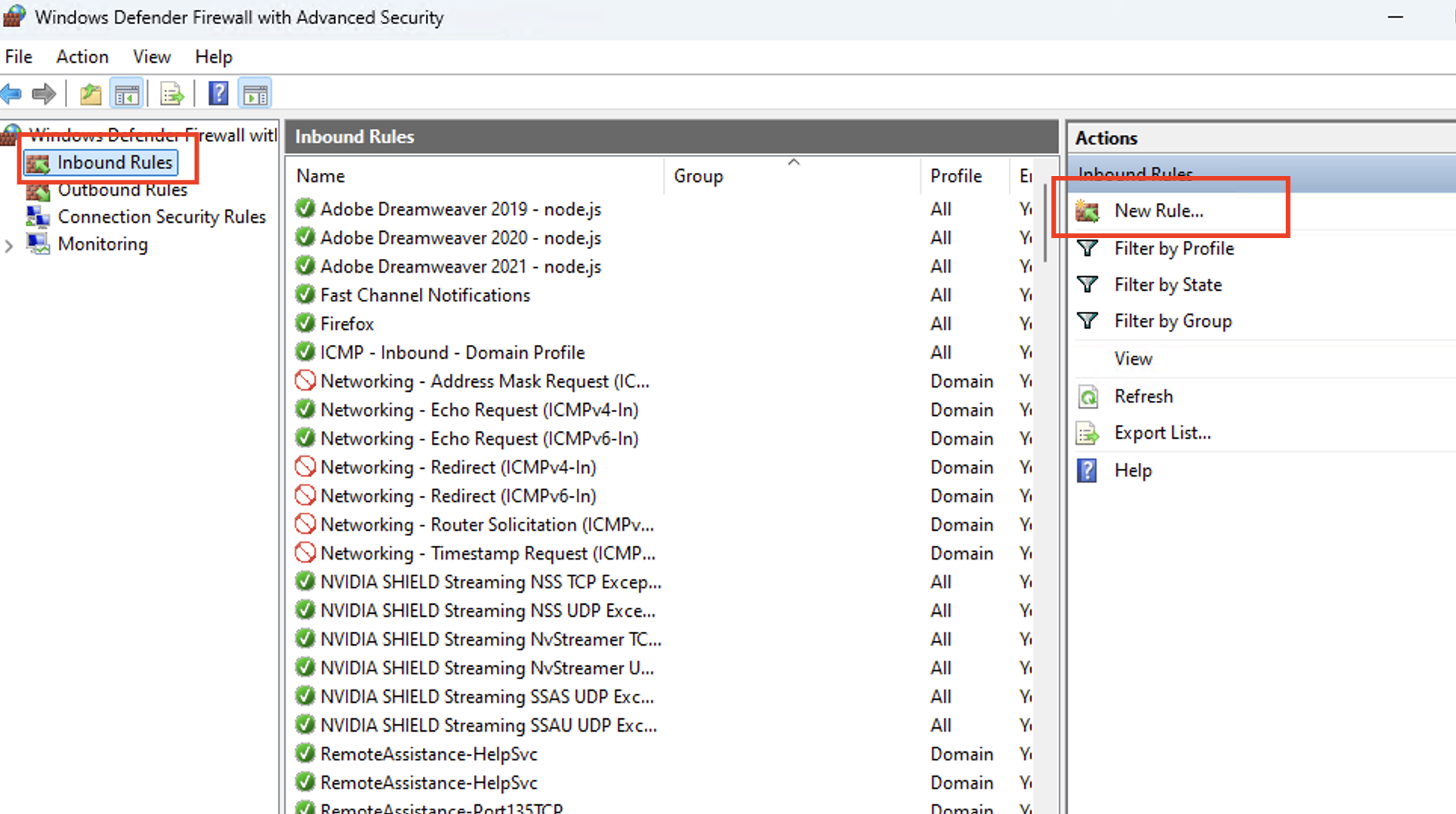Open the Filter by State submenu
Screen dimensions: 1456x814
(1168, 285)
